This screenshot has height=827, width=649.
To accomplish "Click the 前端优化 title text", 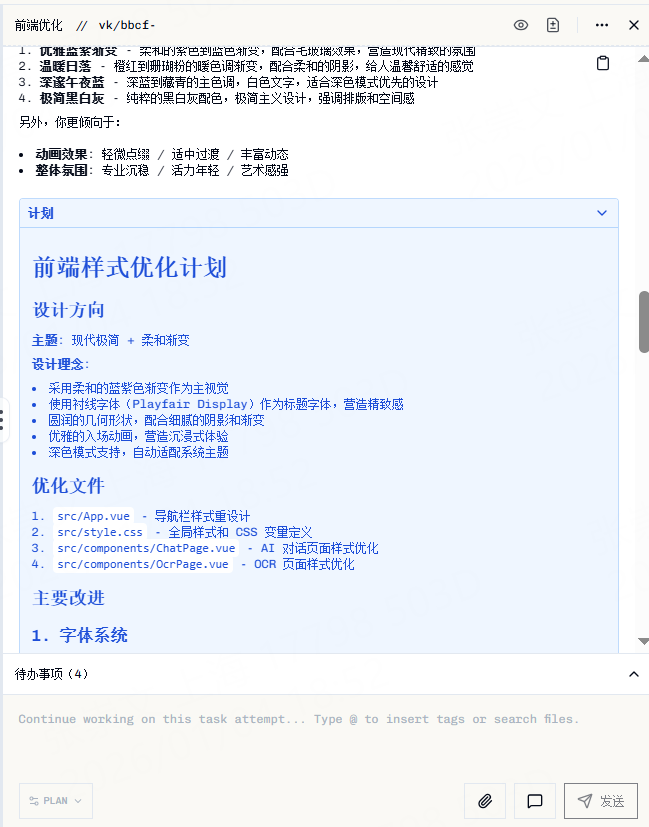I will click(38, 25).
